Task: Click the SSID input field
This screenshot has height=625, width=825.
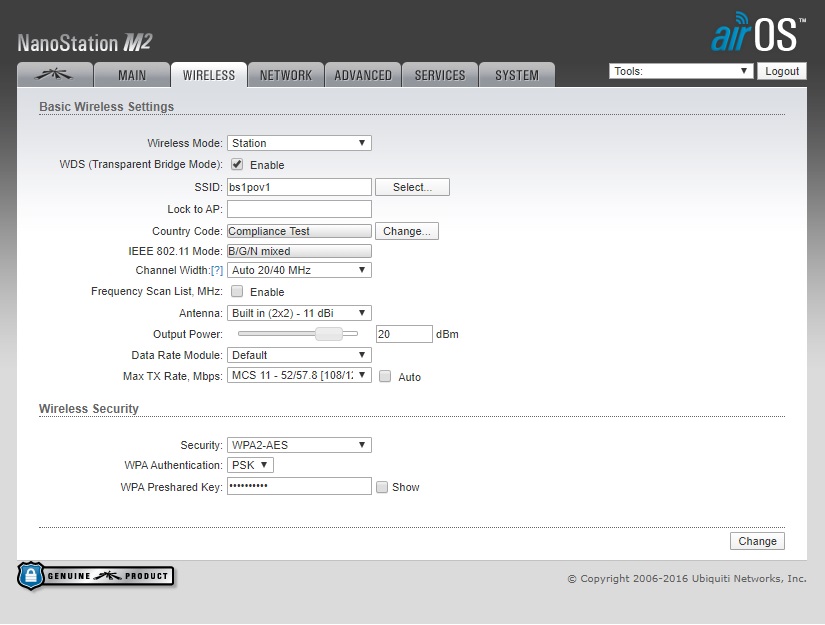Action: pyautogui.click(x=299, y=187)
